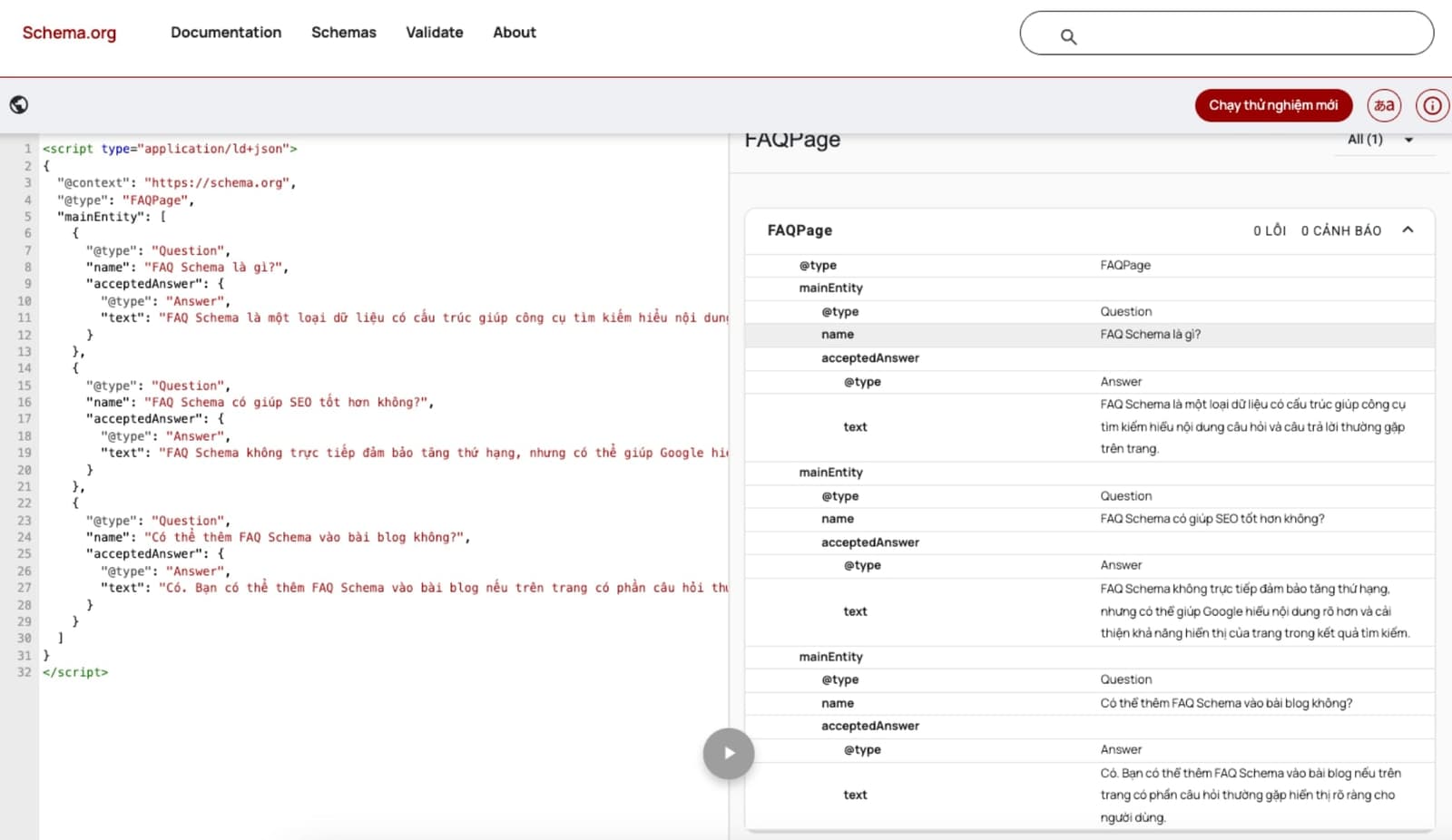Click code line 24 name about bài blog
1452x840 pixels.
click(278, 537)
